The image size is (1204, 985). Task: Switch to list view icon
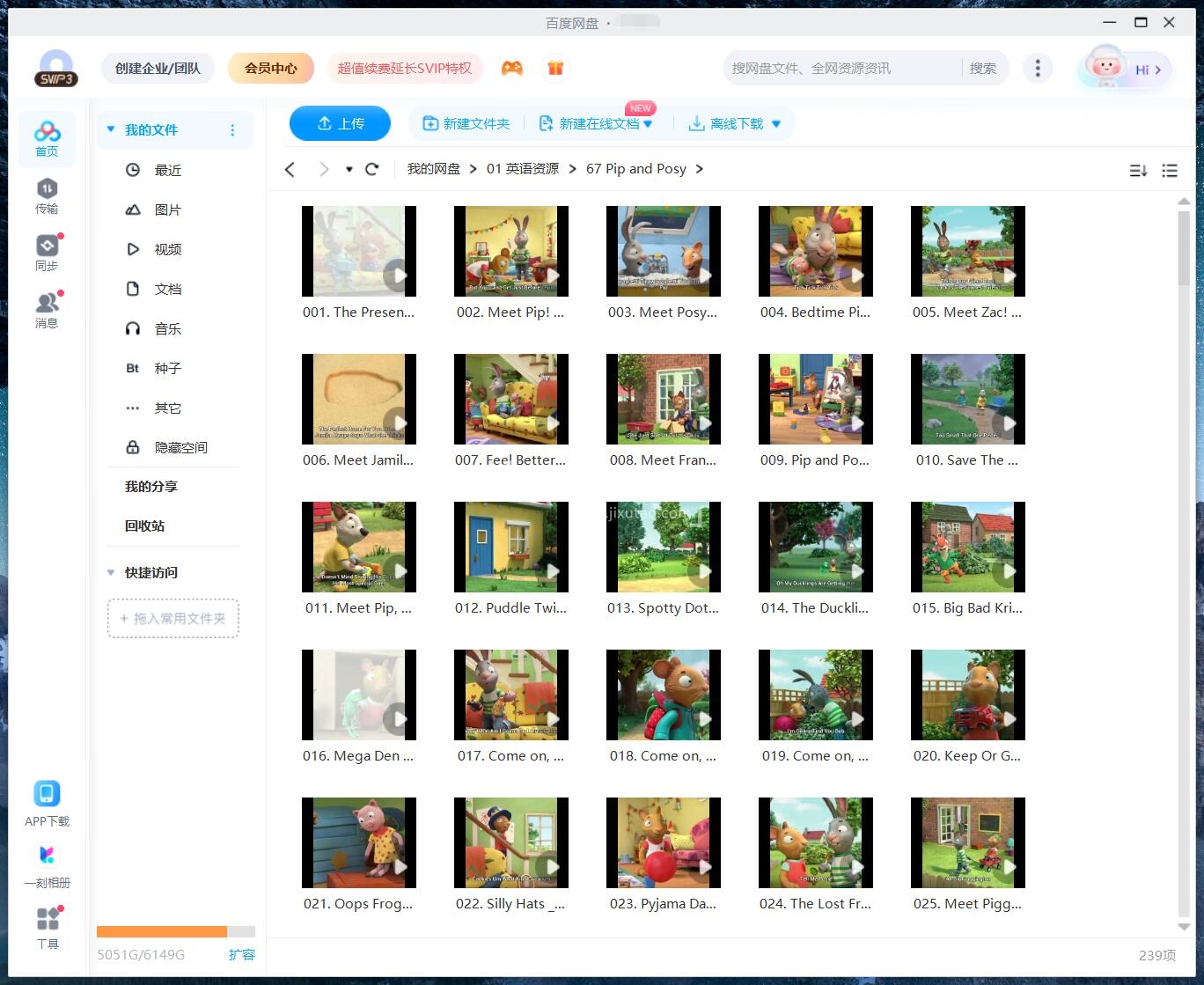pos(1170,171)
